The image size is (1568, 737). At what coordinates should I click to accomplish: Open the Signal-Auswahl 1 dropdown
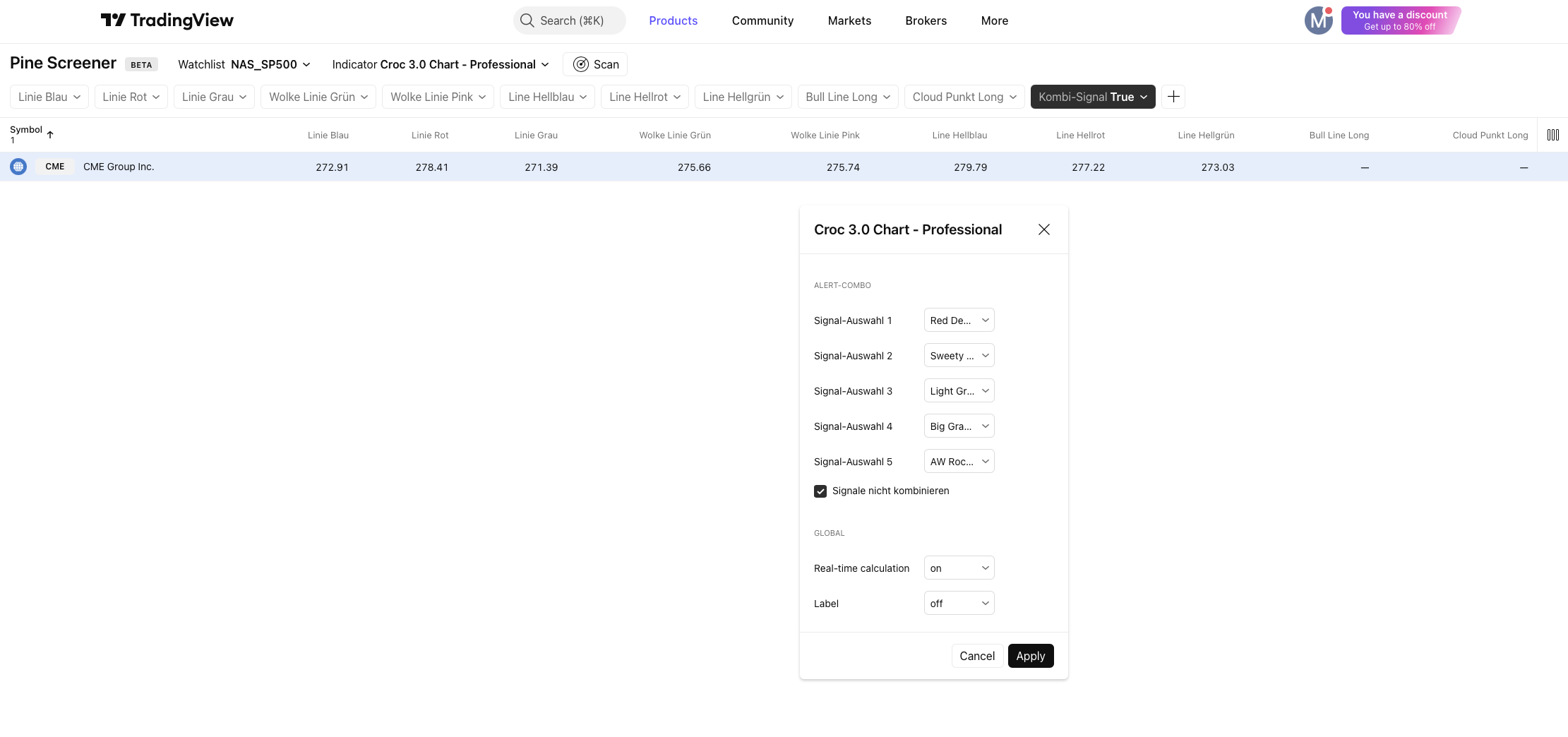point(959,320)
